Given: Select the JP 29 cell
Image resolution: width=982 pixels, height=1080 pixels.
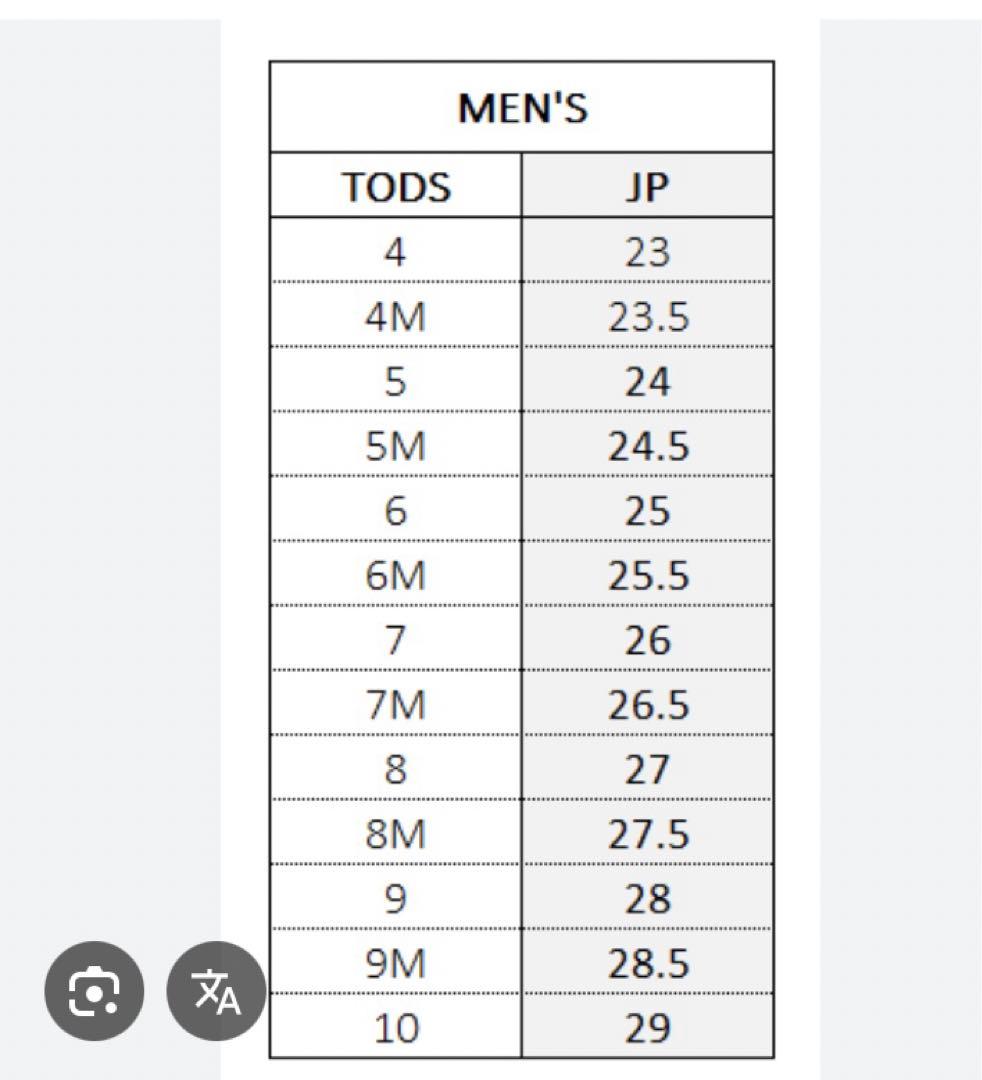Looking at the screenshot, I should tap(647, 1028).
